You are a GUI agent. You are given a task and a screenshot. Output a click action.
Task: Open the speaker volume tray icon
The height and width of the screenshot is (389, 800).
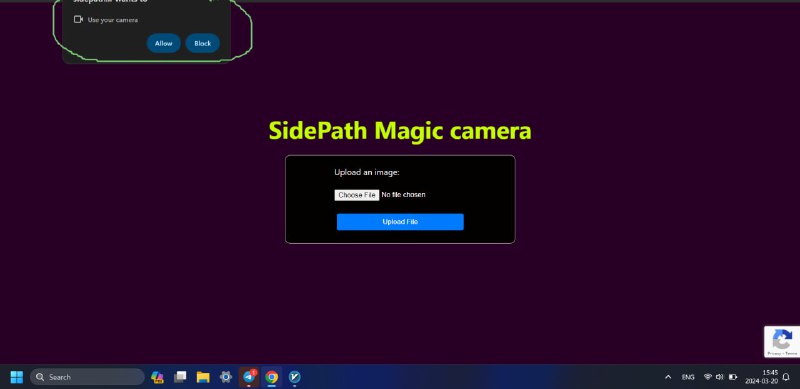pos(720,377)
